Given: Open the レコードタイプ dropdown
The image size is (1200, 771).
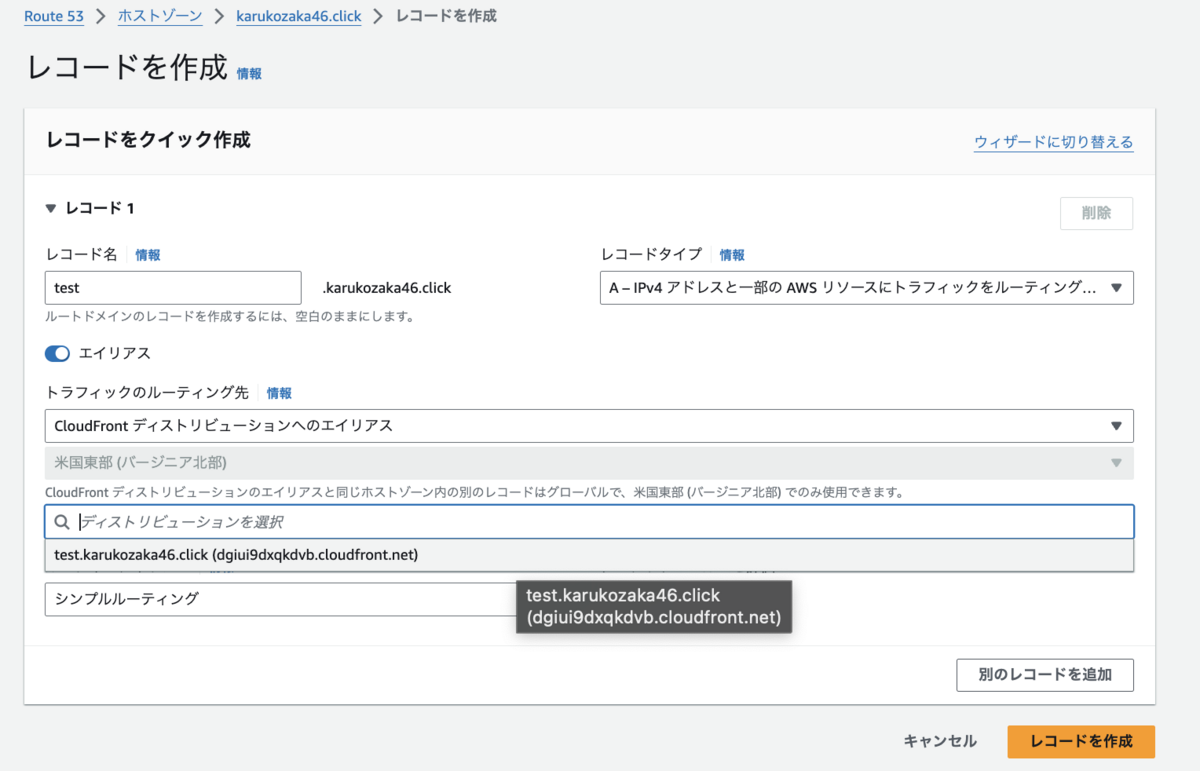Looking at the screenshot, I should (x=866, y=288).
